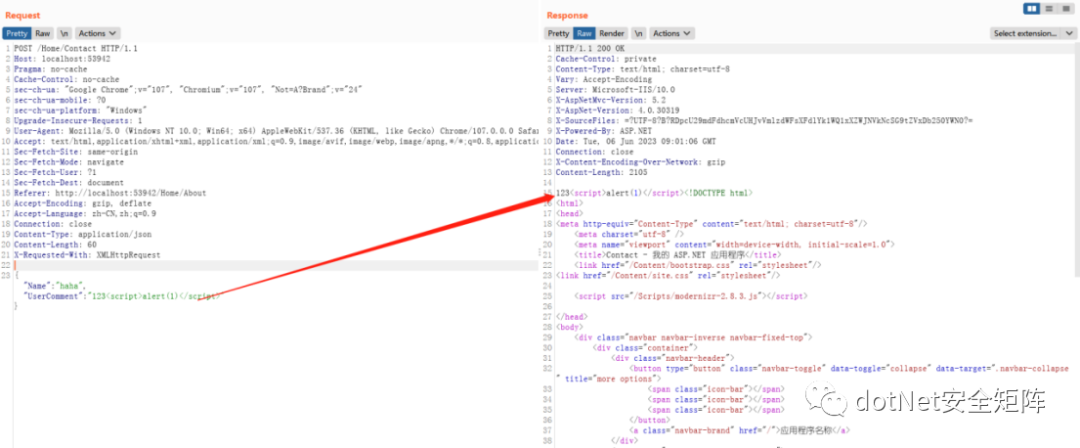This screenshot has height=448, width=1080.
Task: Click the Host: localhost:53942 header
Action: tap(63, 59)
